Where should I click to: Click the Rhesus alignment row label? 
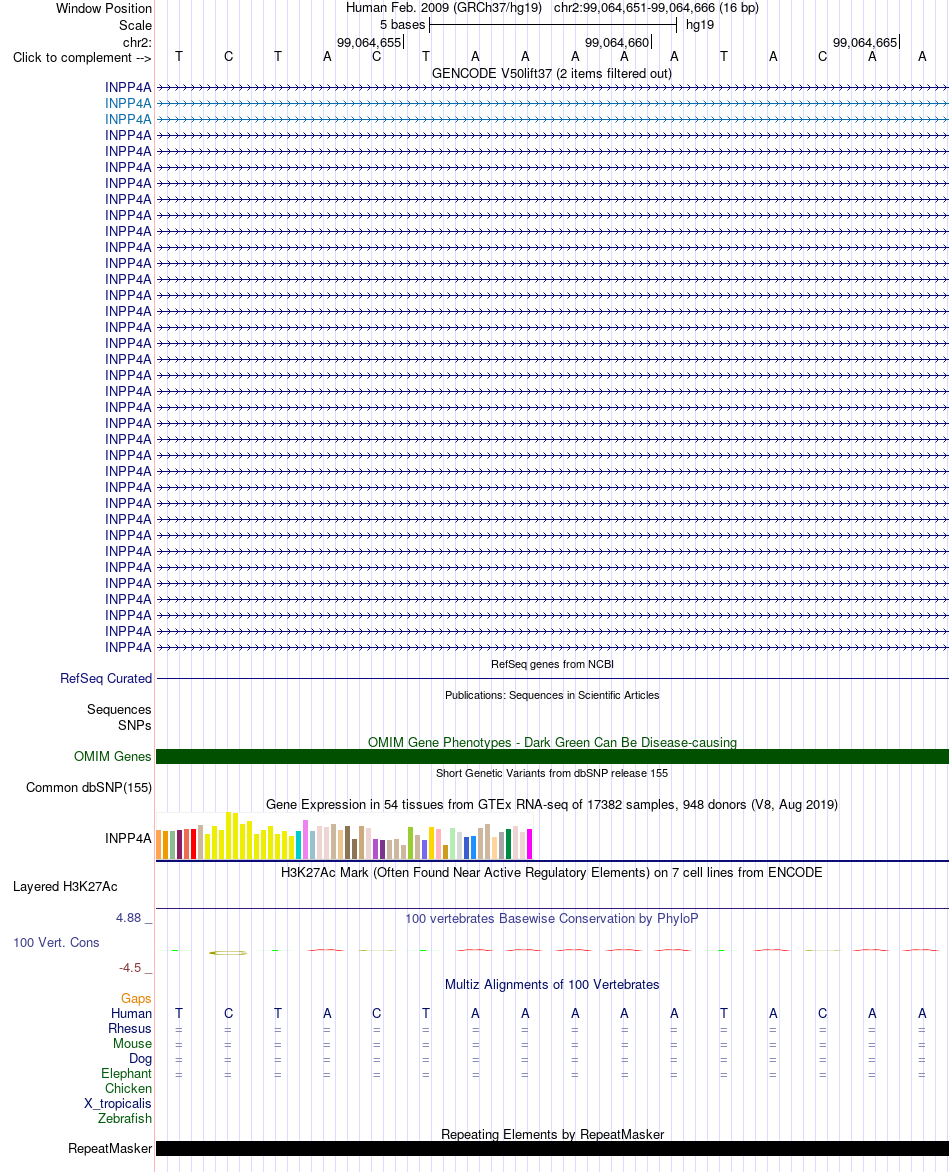(x=130, y=1028)
